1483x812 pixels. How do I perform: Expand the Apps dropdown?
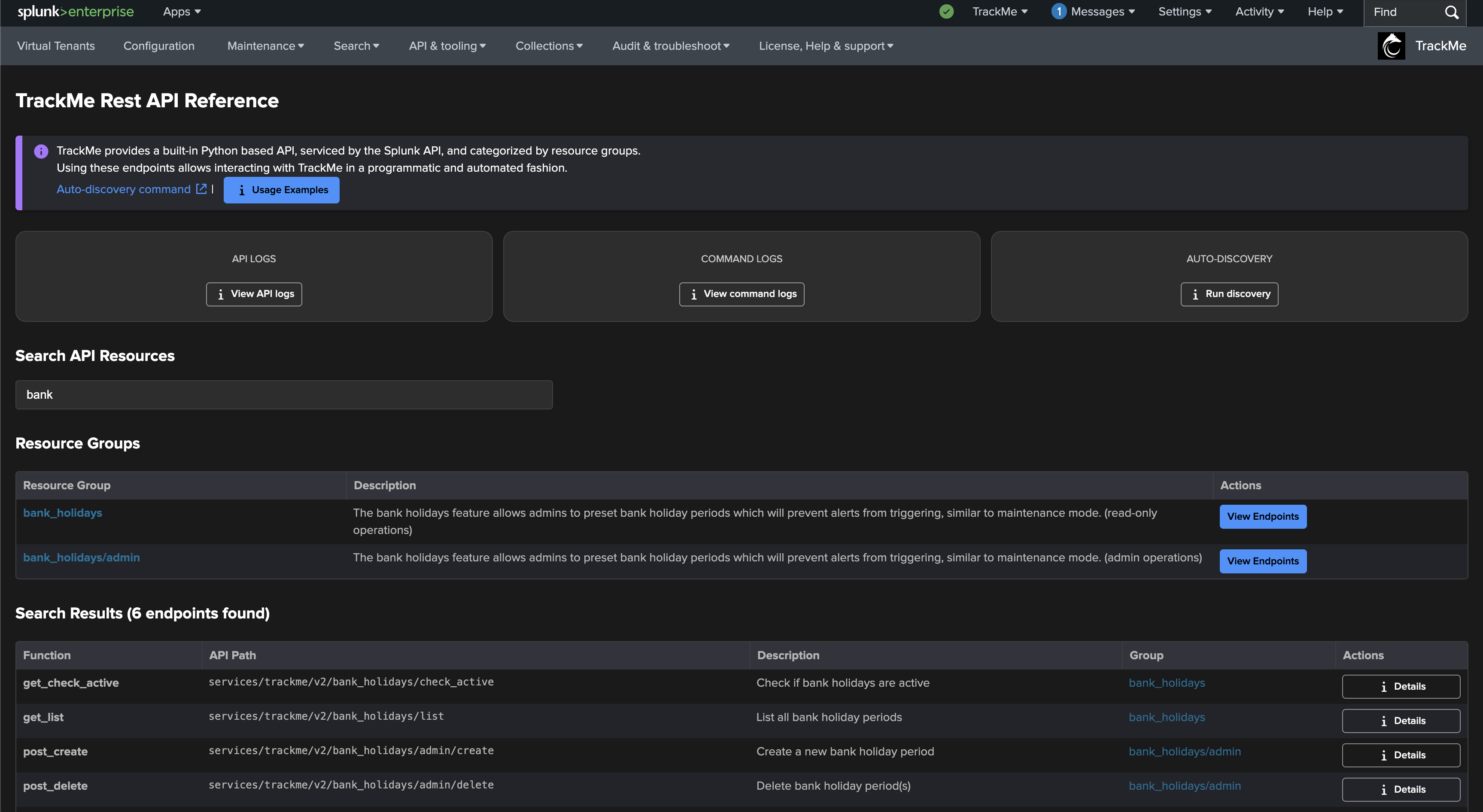click(x=181, y=12)
